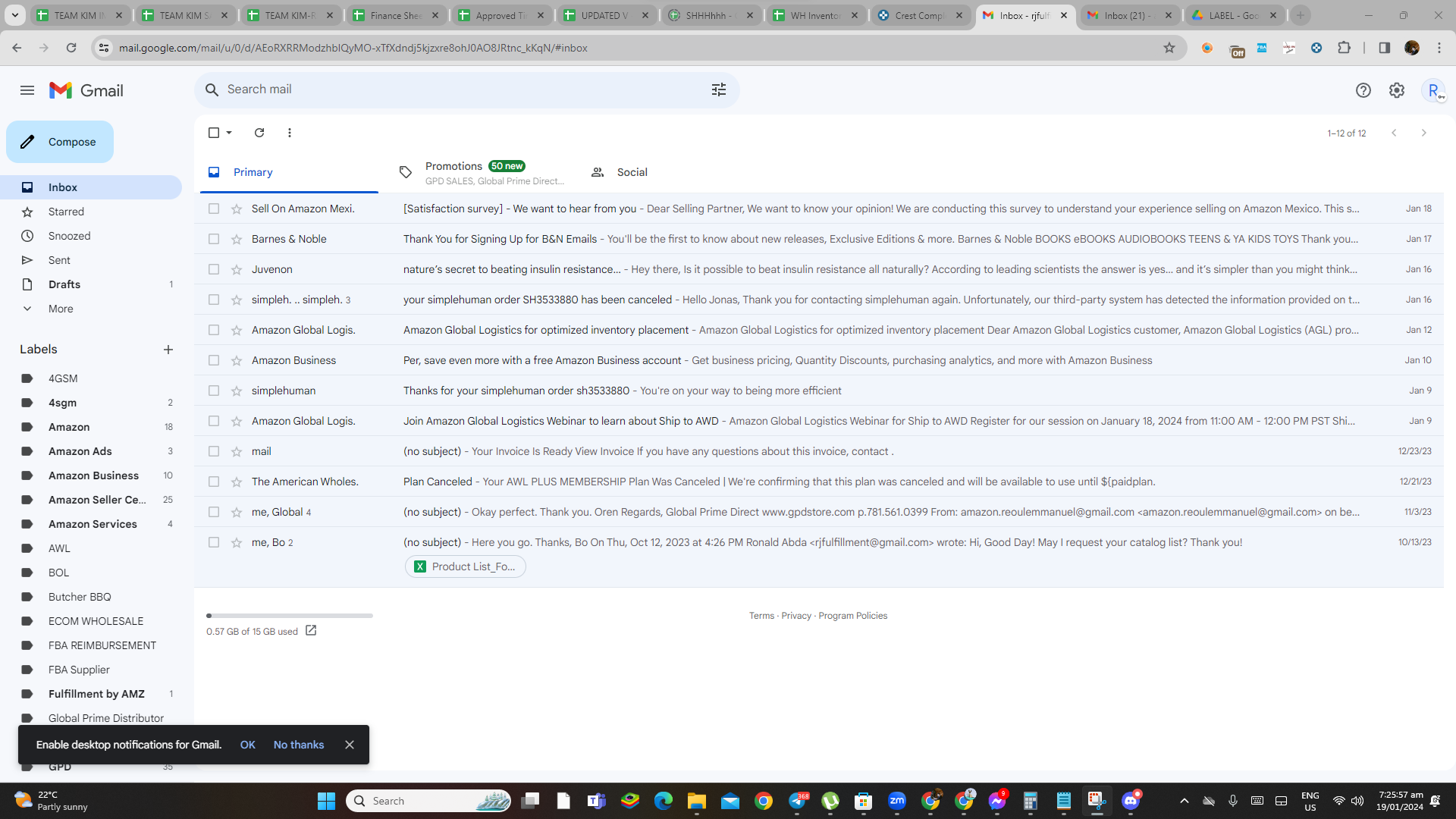Tick the select-all emails checkbox

(214, 133)
